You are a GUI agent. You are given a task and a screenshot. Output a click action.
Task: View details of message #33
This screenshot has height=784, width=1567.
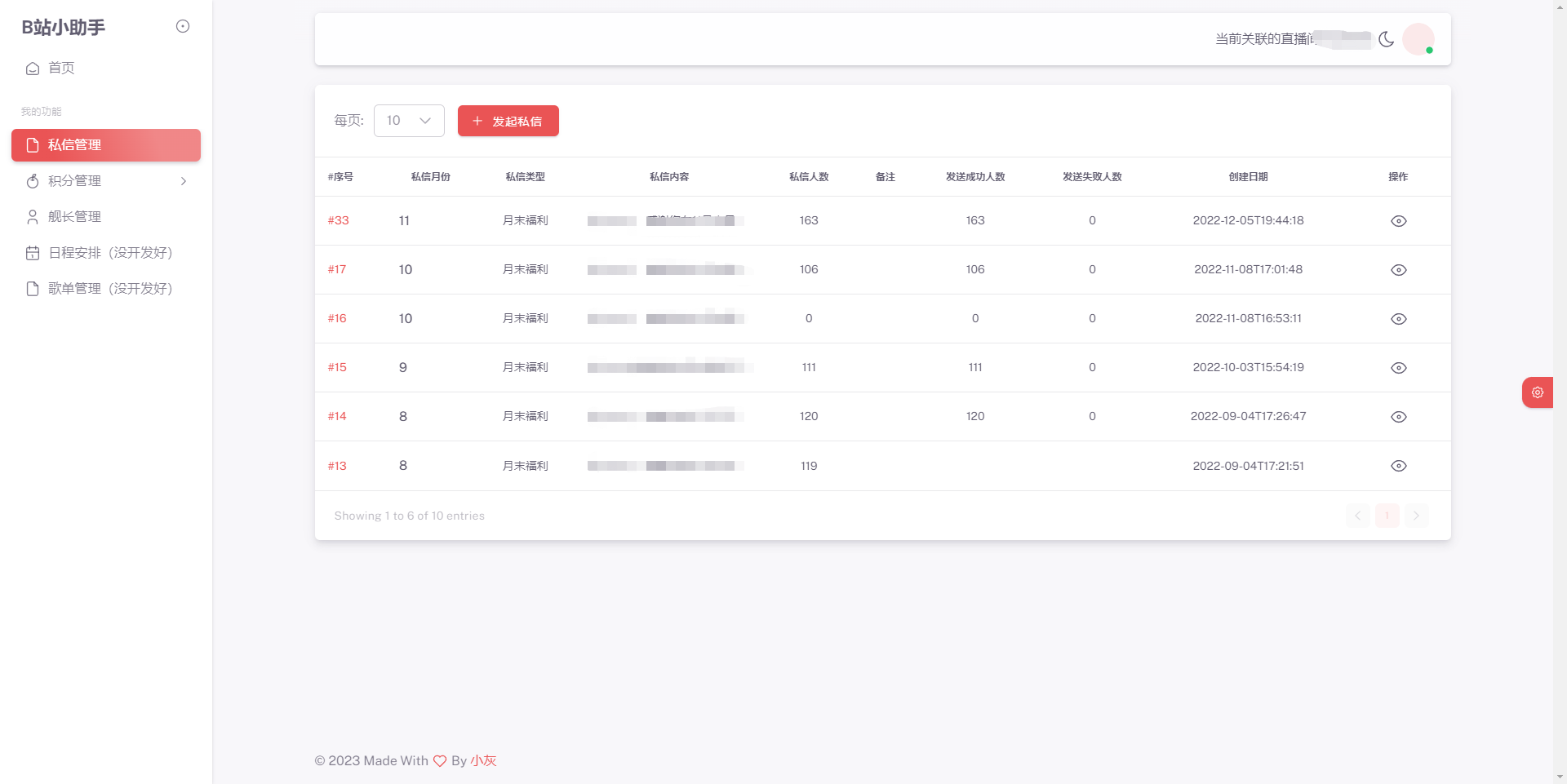click(x=1398, y=221)
